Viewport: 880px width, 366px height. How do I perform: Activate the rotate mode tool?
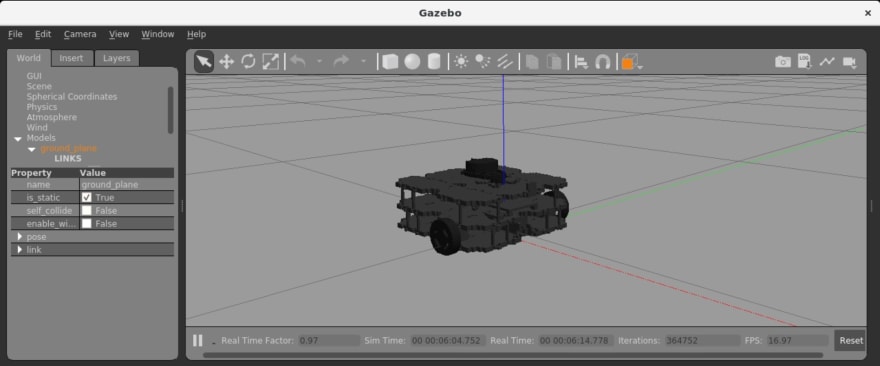point(248,61)
